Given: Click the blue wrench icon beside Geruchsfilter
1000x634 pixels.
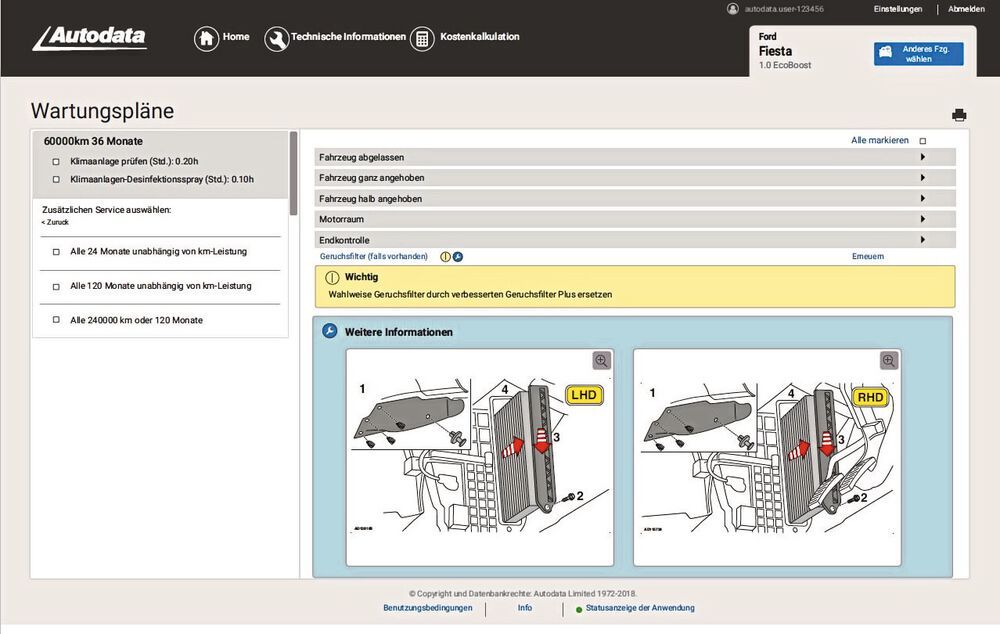Looking at the screenshot, I should click(458, 257).
